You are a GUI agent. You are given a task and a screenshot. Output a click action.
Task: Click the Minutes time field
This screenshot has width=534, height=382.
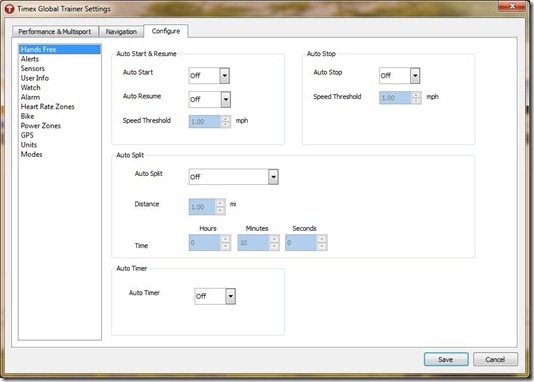254,243
